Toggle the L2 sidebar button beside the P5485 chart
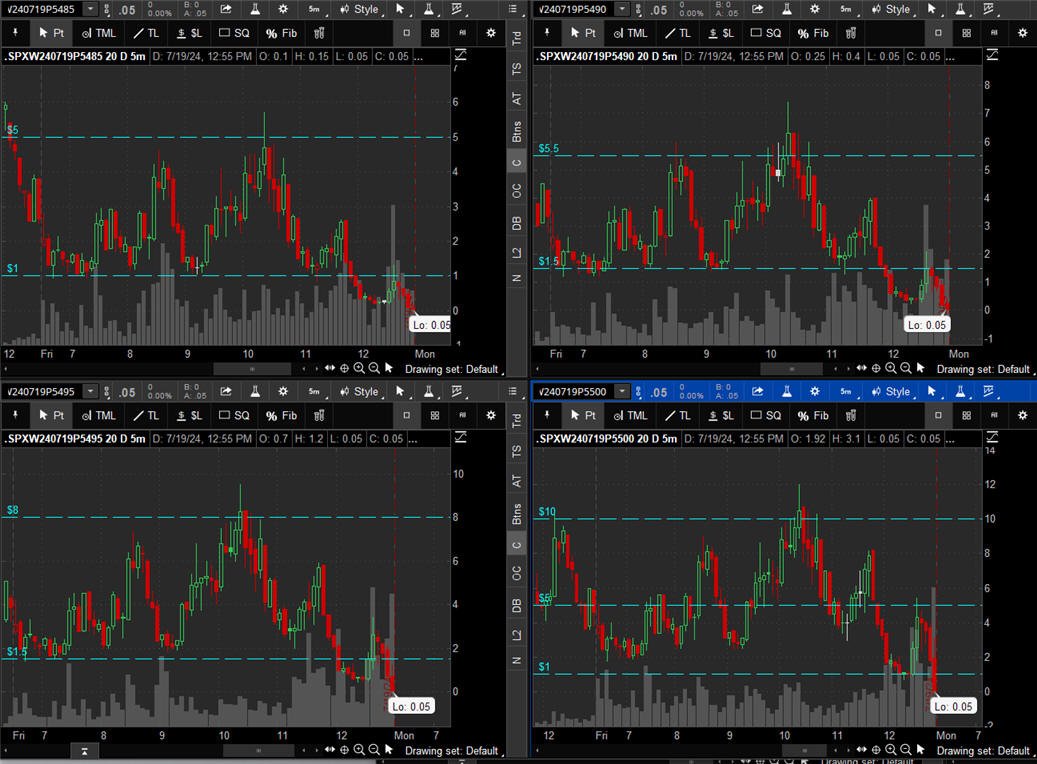This screenshot has height=764, width=1037. tap(517, 253)
